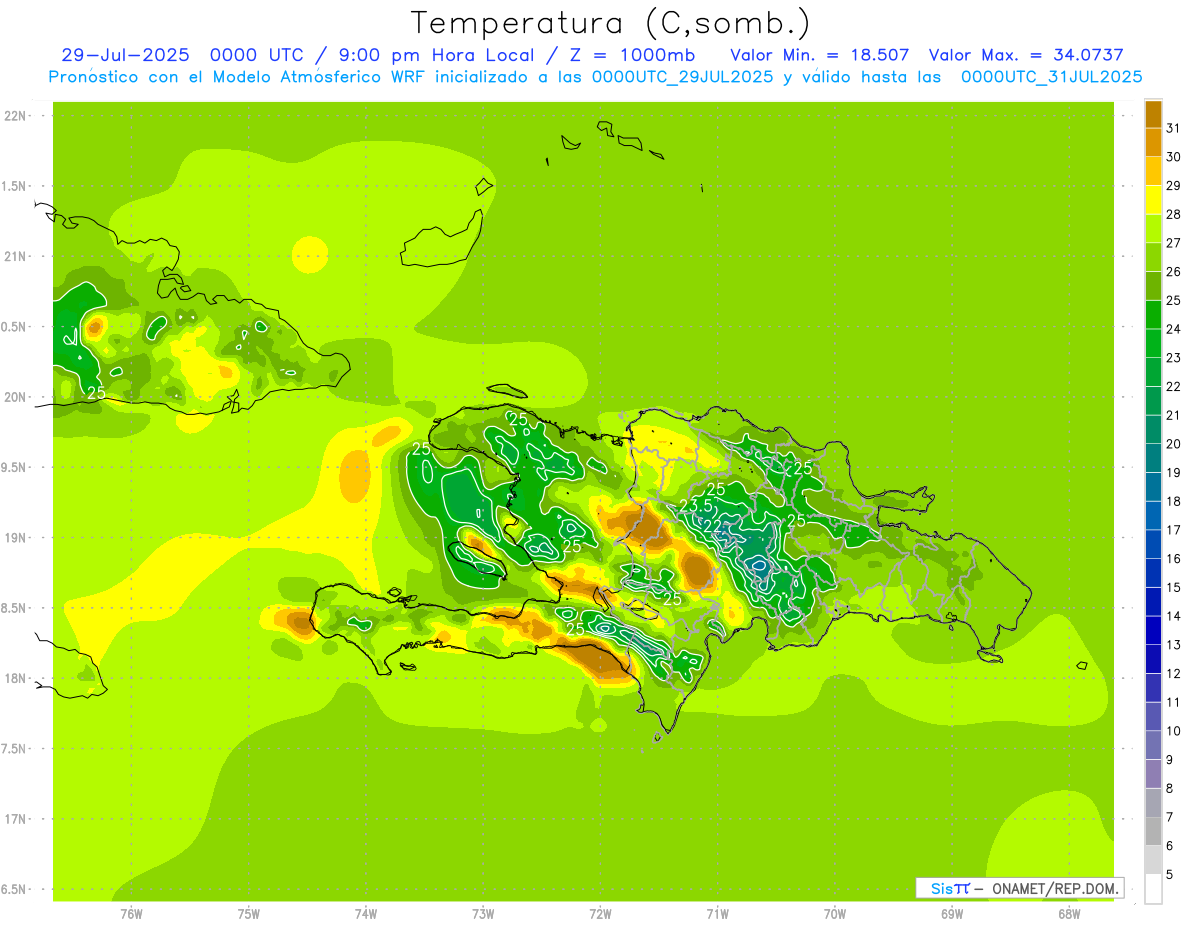Click the colorbar label "26"
The height and width of the screenshot is (927, 1200).
tap(1173, 271)
